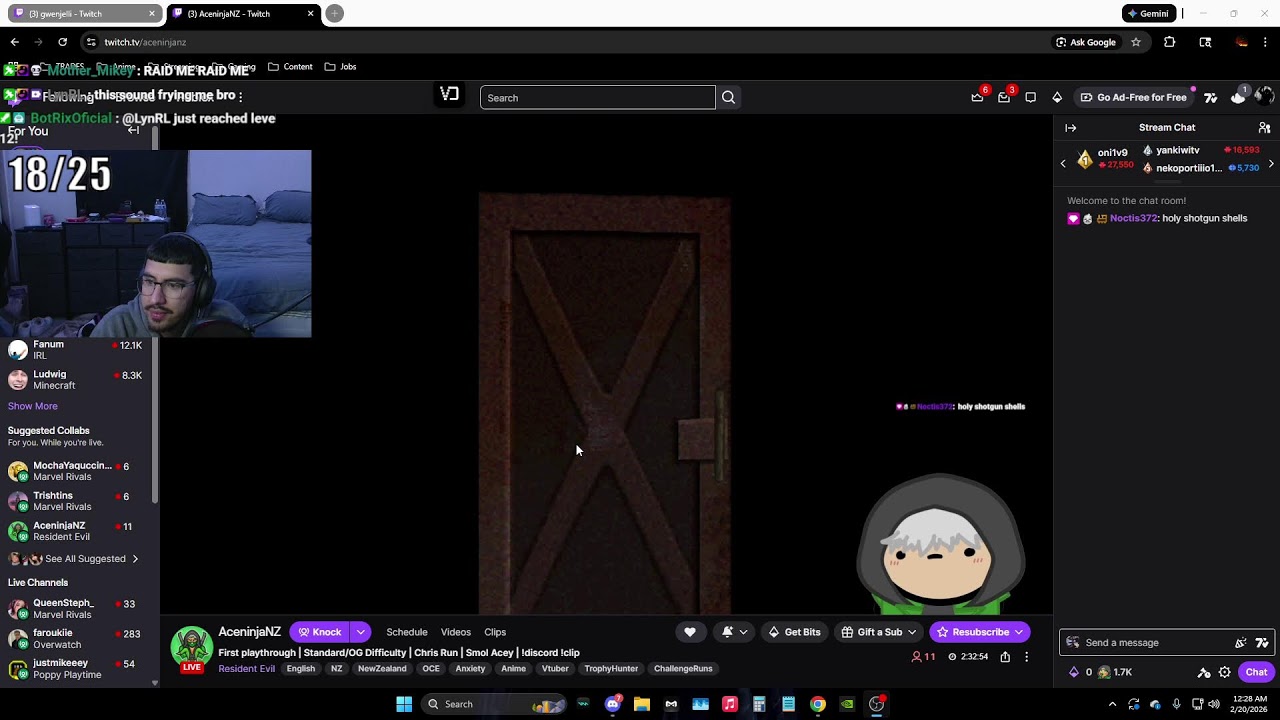Image resolution: width=1280 pixels, height=720 pixels.
Task: Open Gemini in Chrome title bar
Action: click(1148, 14)
